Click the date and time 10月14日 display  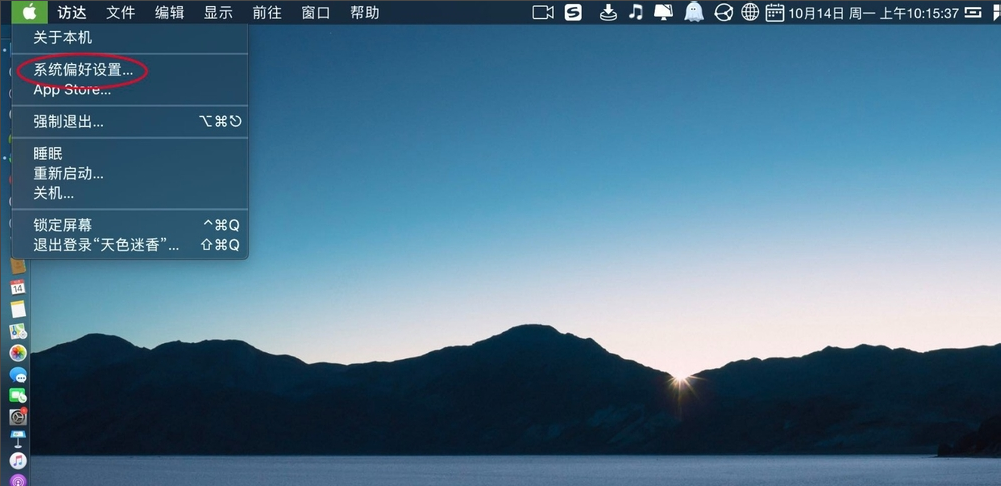point(874,13)
